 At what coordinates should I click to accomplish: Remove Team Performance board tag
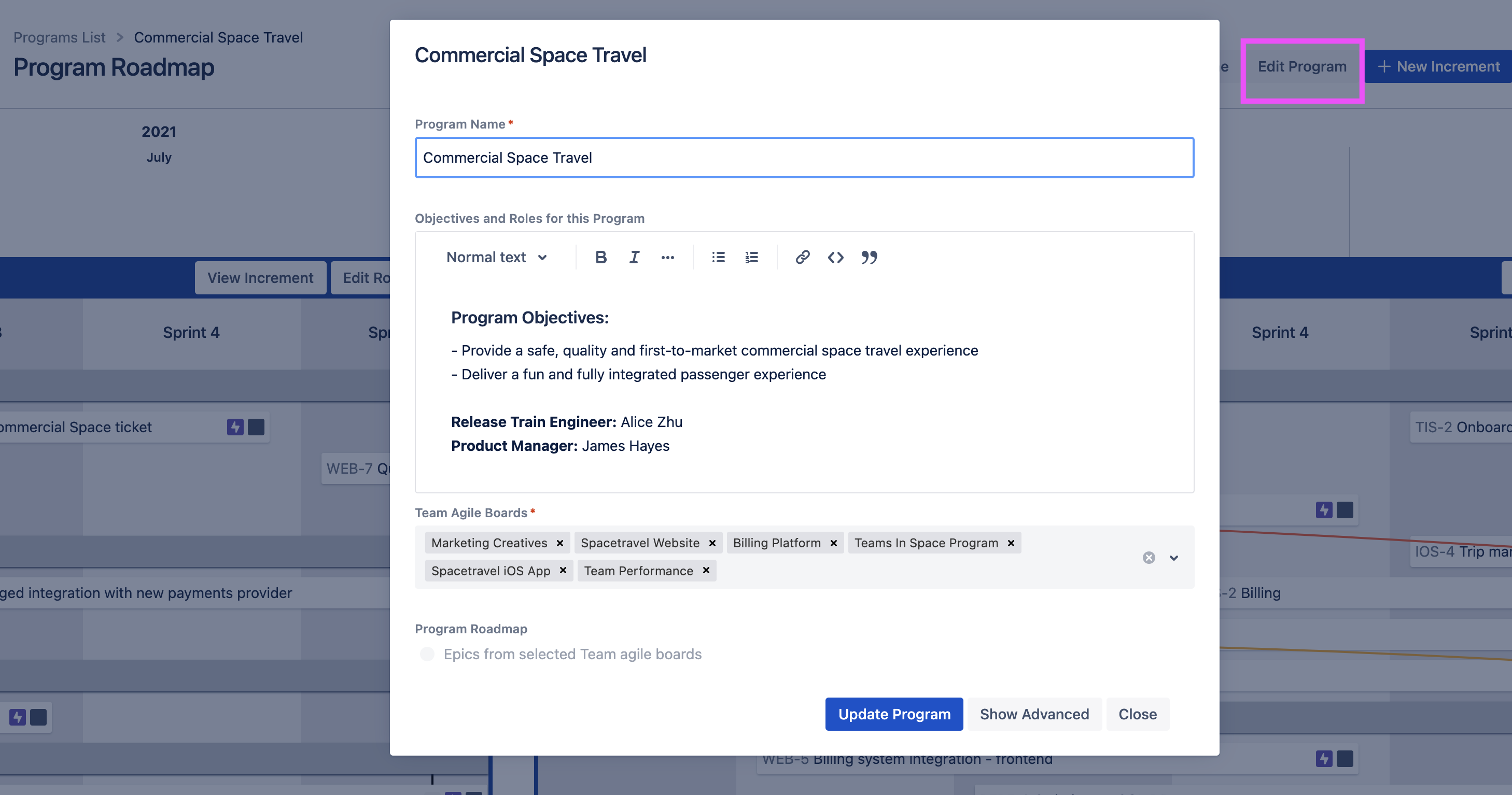pos(706,570)
